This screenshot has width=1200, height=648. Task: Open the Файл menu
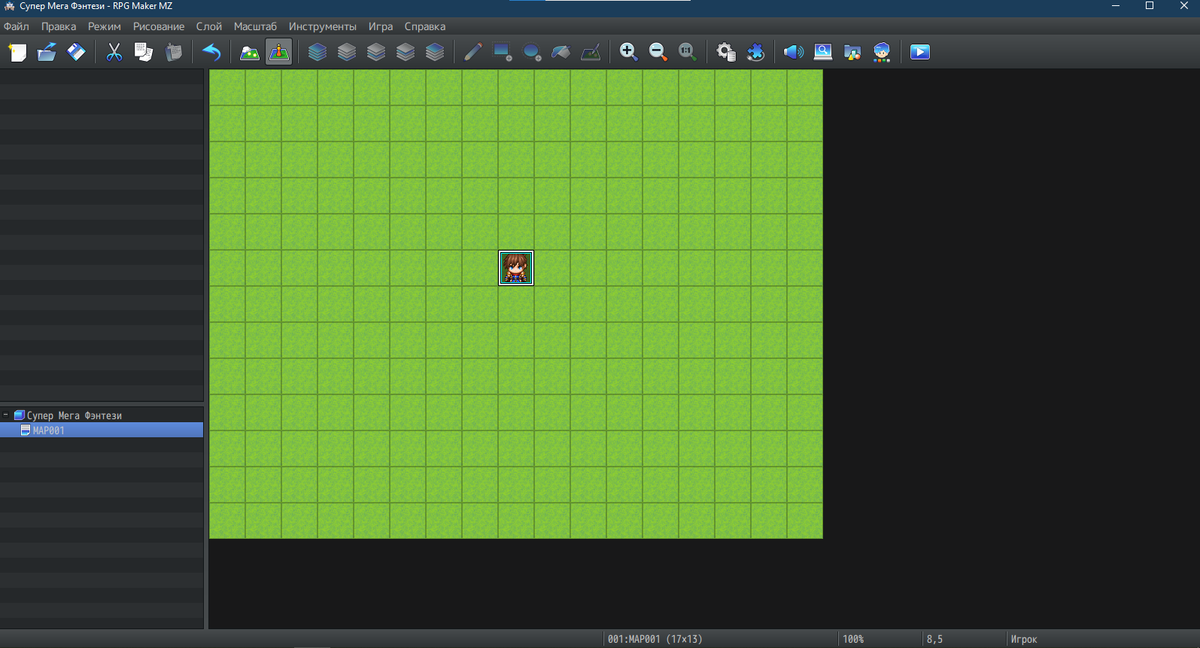16,26
